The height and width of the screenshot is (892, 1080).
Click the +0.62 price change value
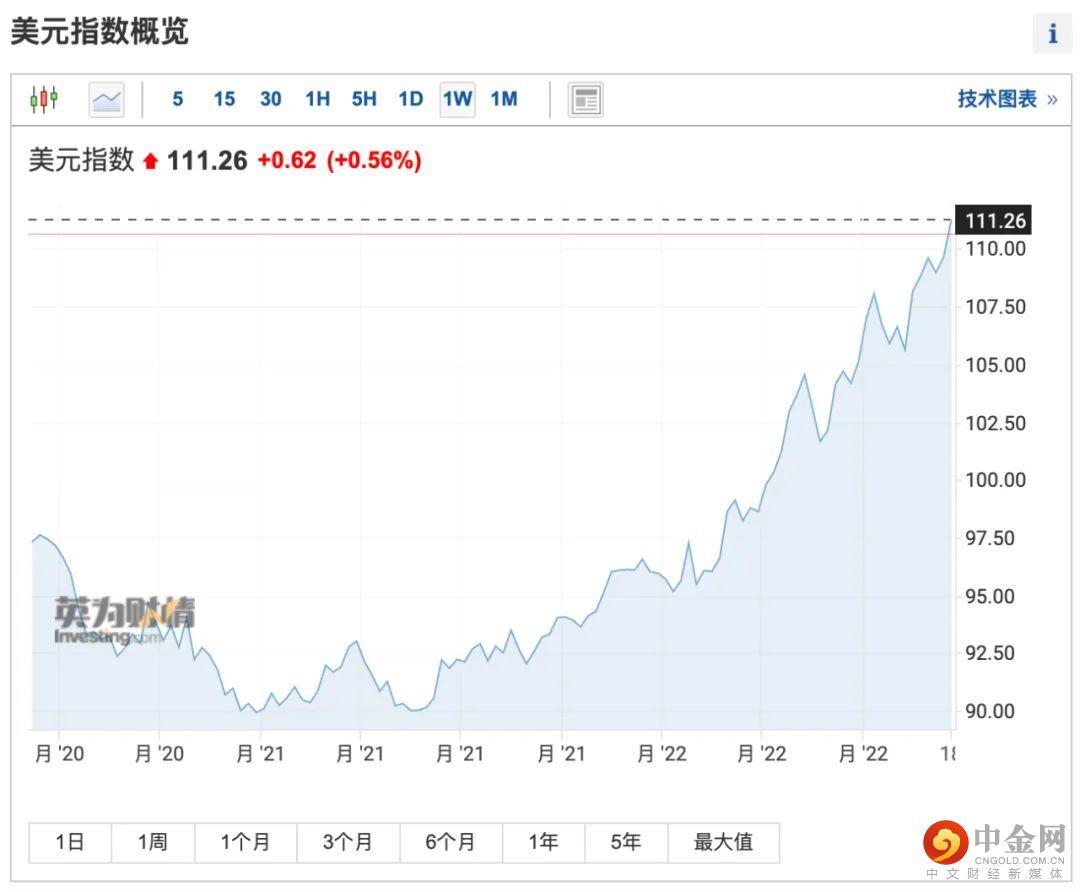[287, 160]
